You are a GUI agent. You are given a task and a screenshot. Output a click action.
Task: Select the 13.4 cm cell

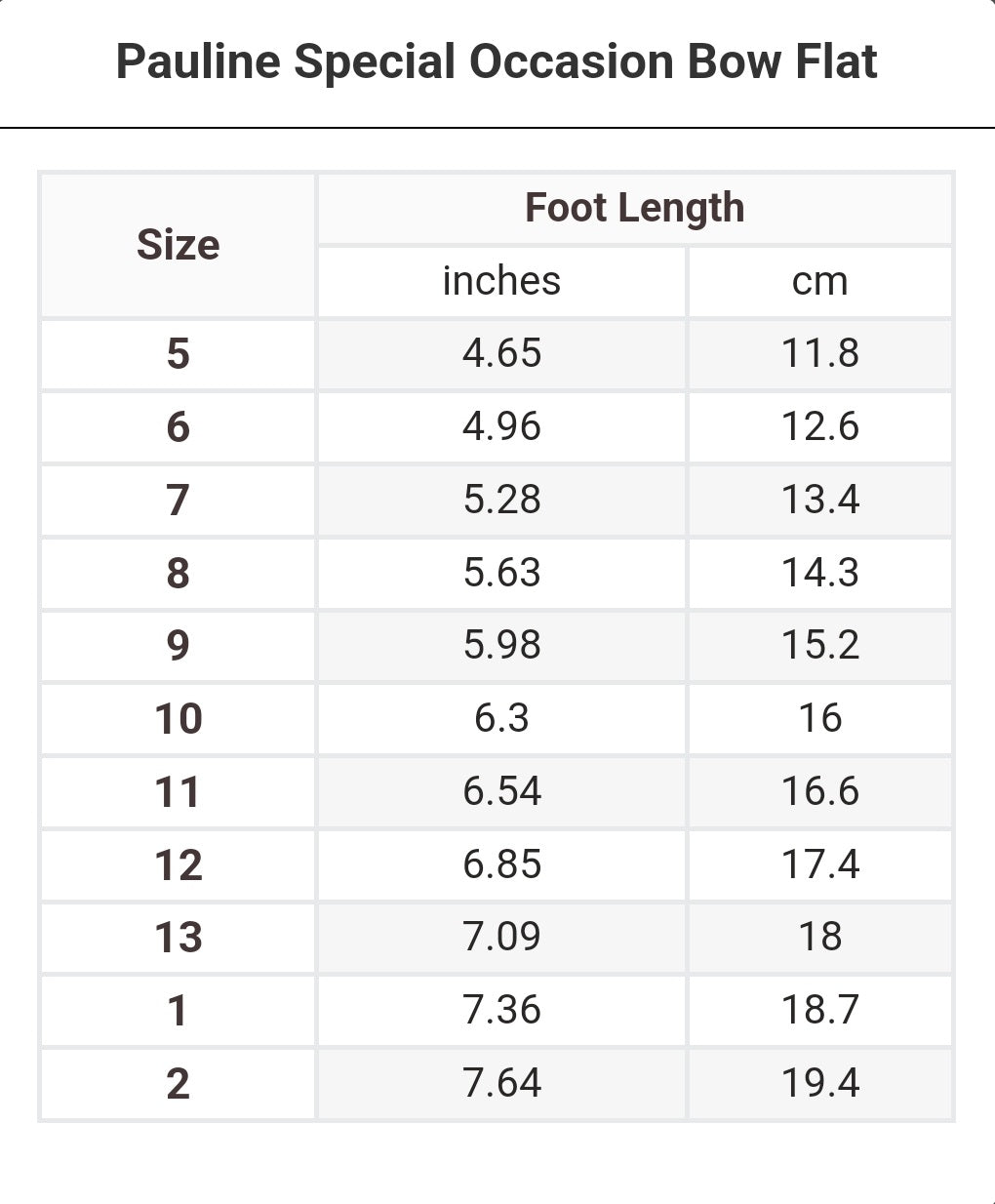[819, 500]
